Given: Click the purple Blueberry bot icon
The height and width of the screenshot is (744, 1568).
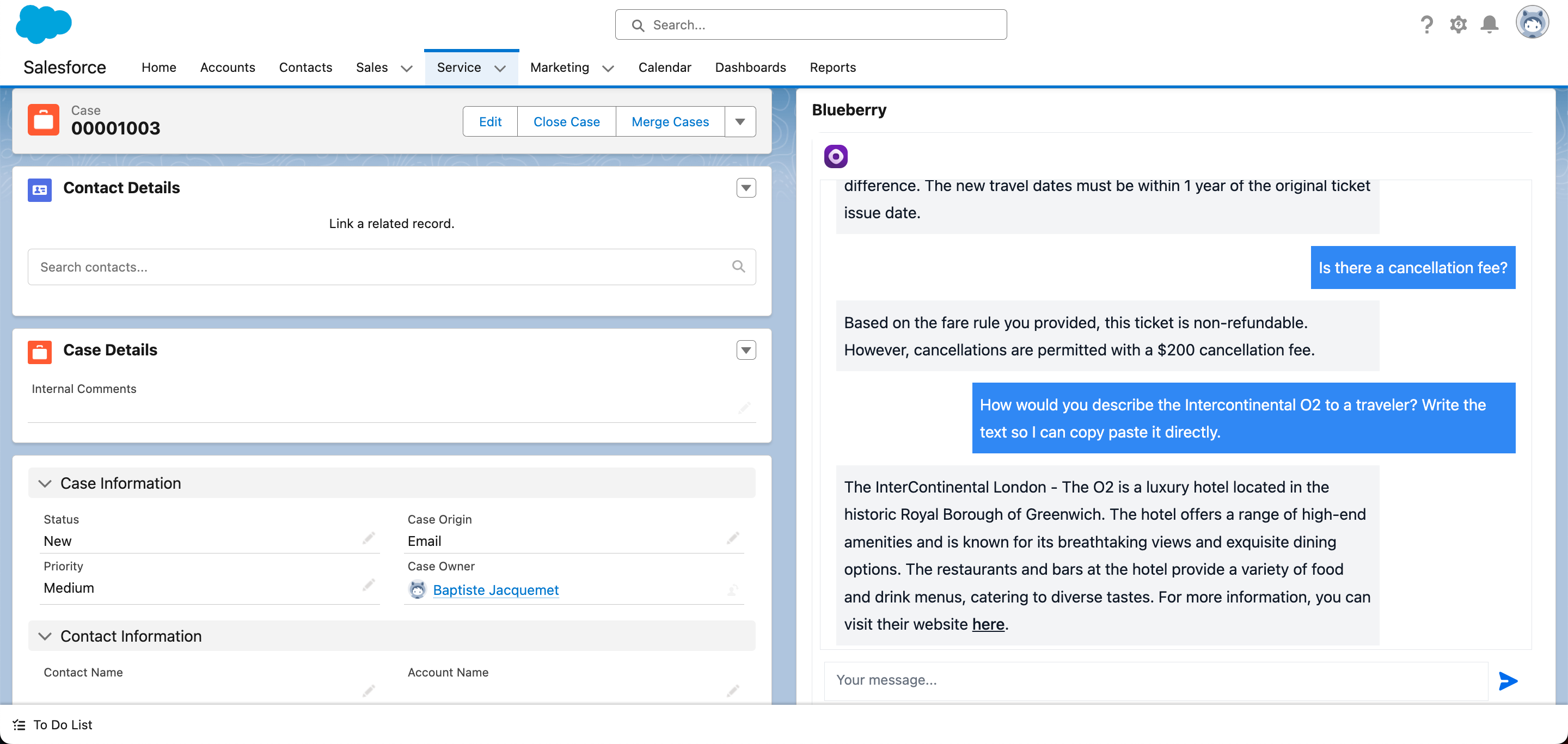Looking at the screenshot, I should point(836,156).
